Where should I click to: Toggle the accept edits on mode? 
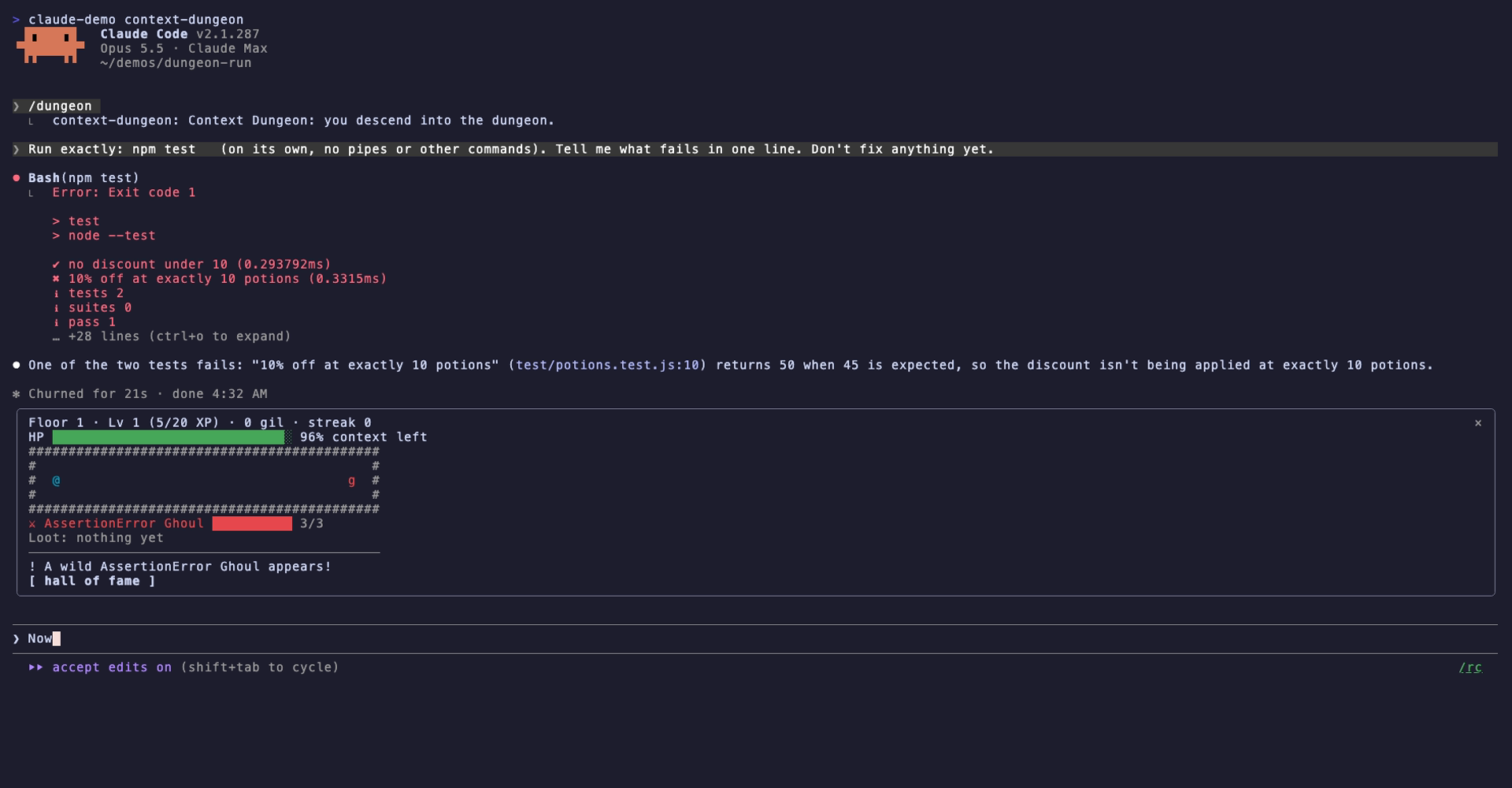pyautogui.click(x=112, y=667)
